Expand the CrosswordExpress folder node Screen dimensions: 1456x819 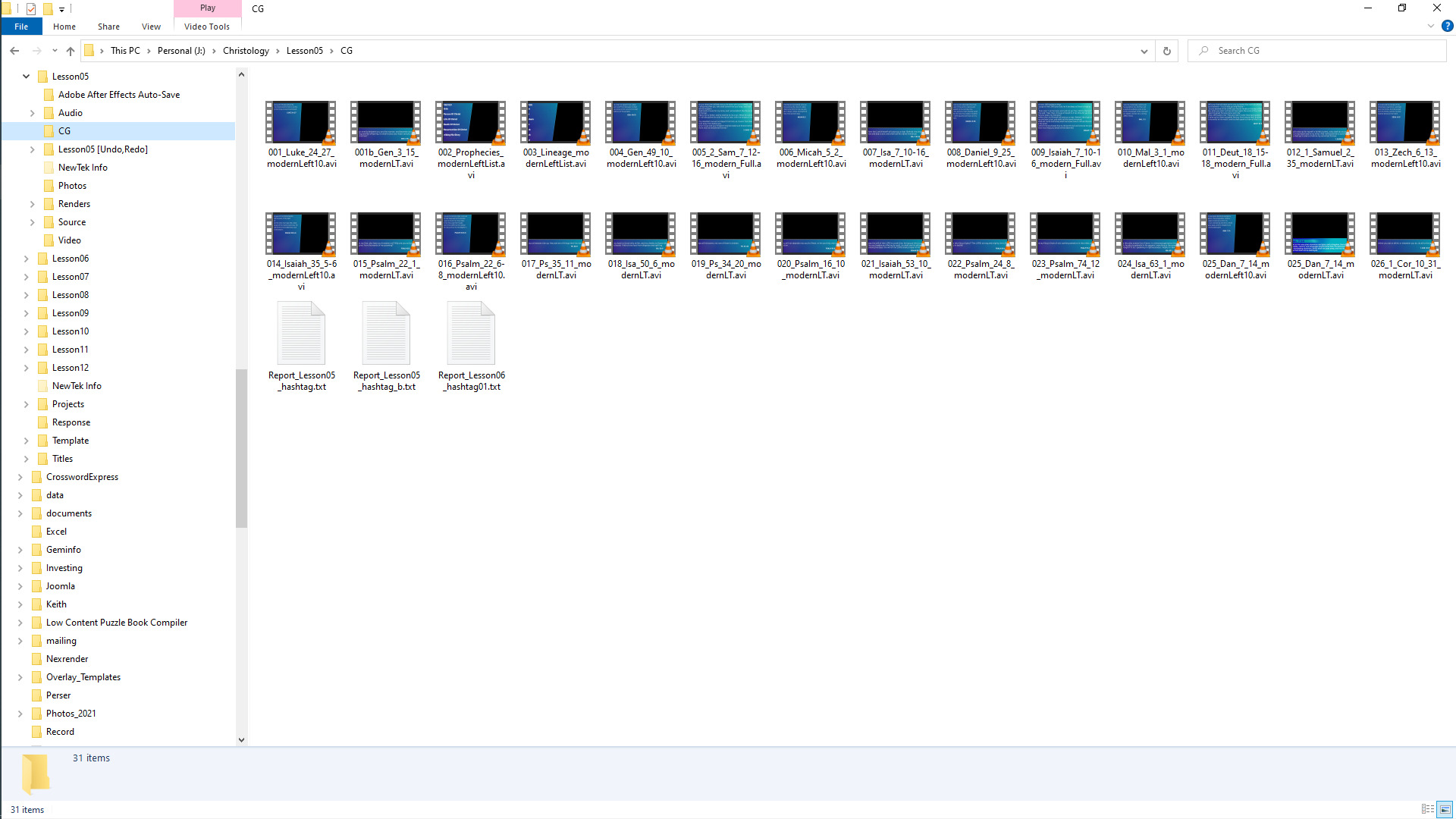pyautogui.click(x=20, y=477)
